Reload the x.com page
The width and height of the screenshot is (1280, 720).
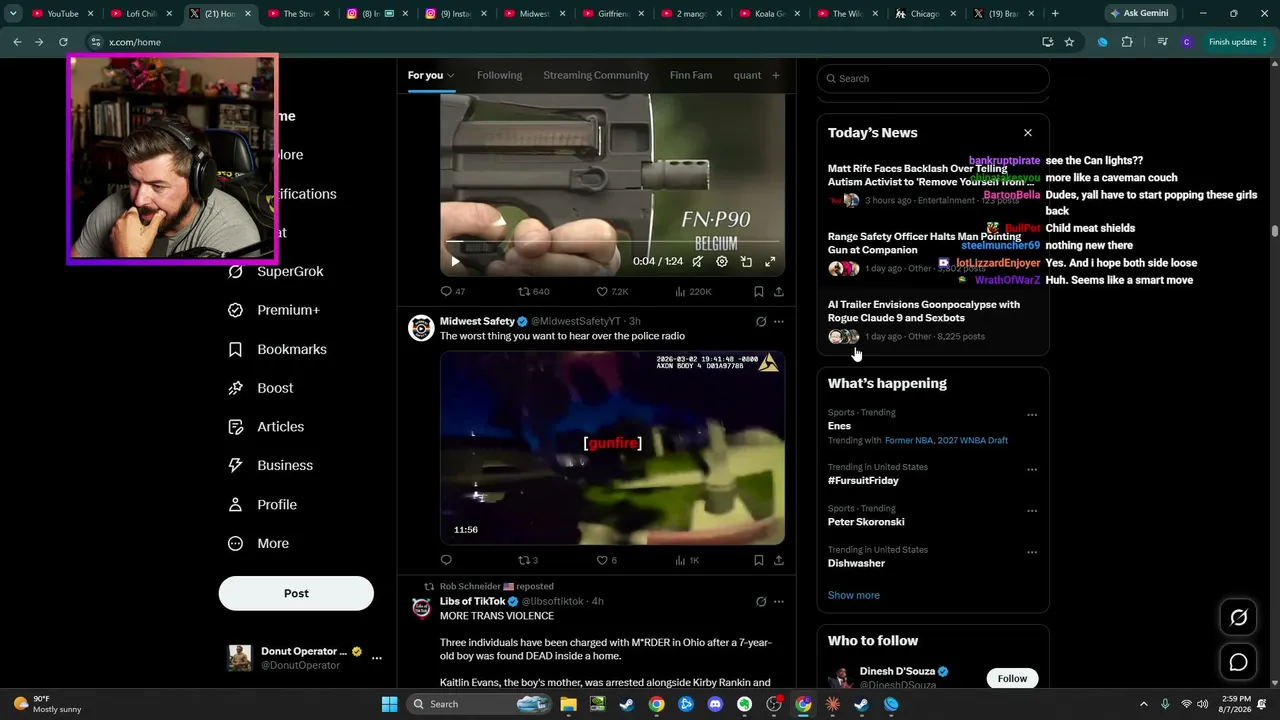click(63, 42)
